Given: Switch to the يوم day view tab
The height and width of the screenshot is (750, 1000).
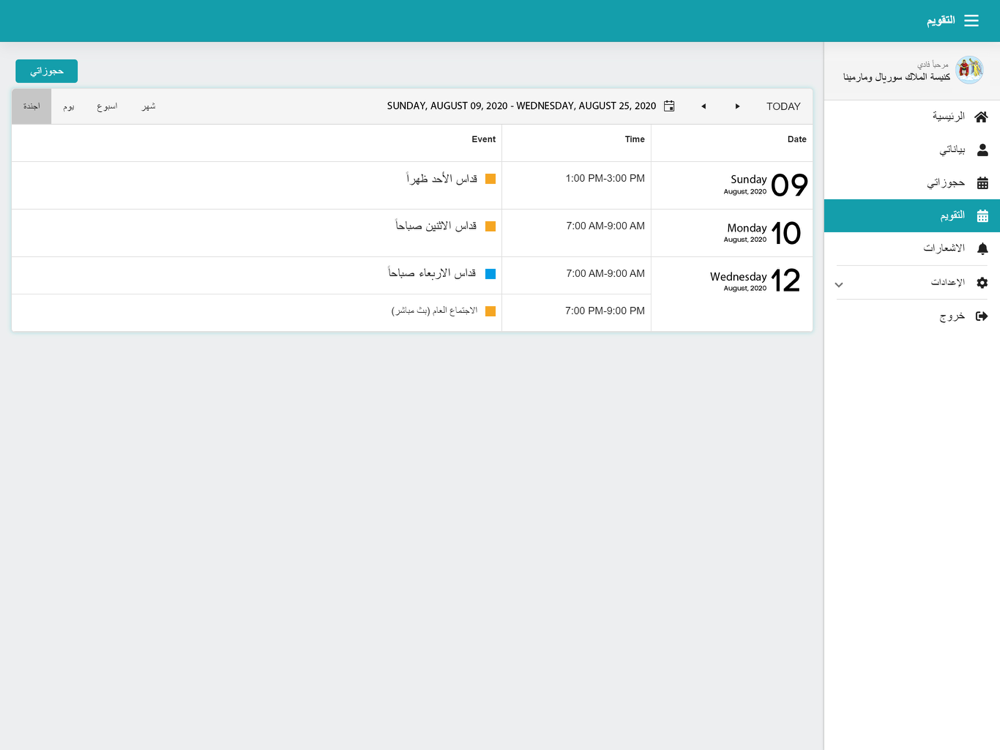Looking at the screenshot, I should point(69,107).
